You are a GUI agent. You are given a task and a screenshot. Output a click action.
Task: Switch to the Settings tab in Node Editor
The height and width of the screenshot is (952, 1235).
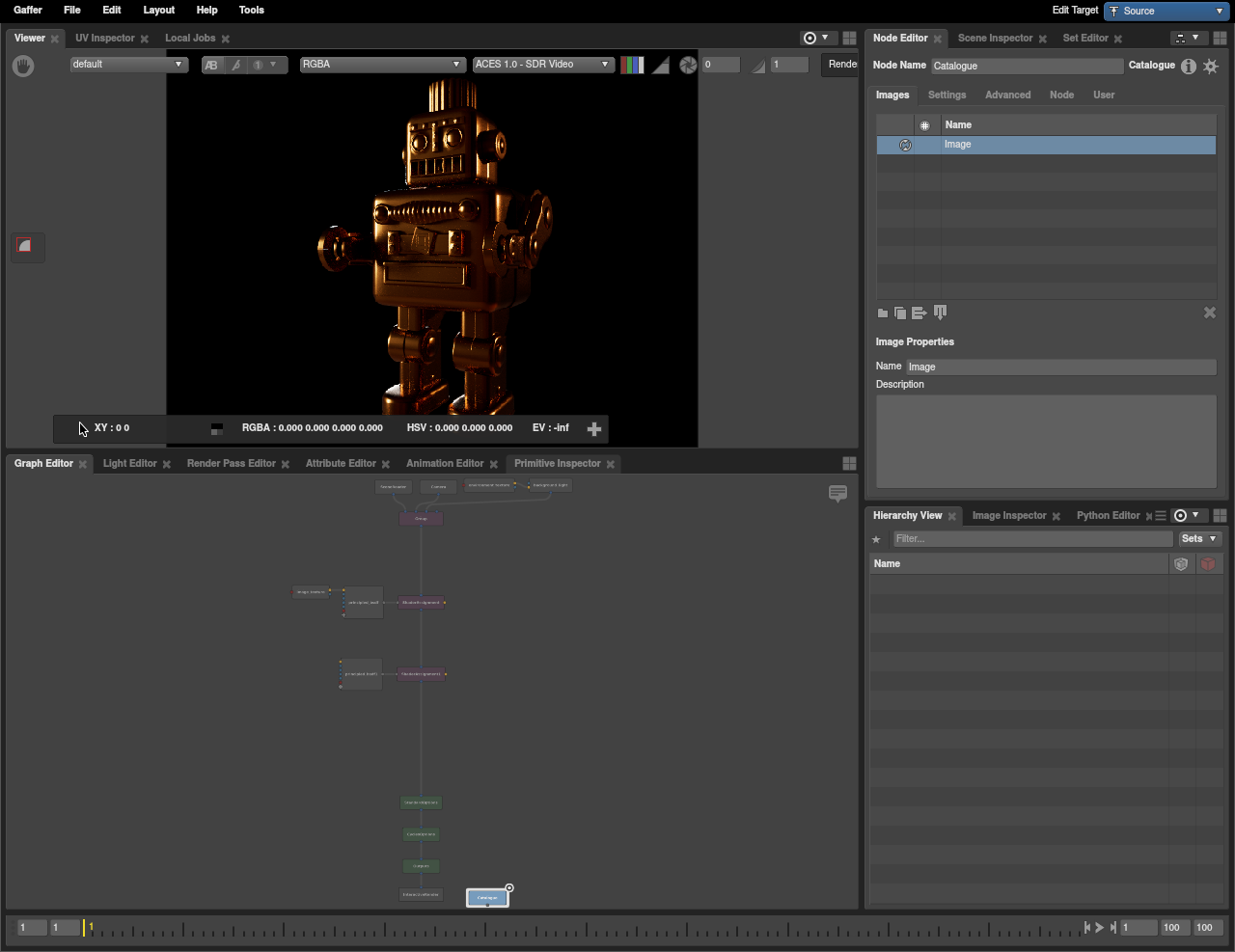[x=947, y=95]
